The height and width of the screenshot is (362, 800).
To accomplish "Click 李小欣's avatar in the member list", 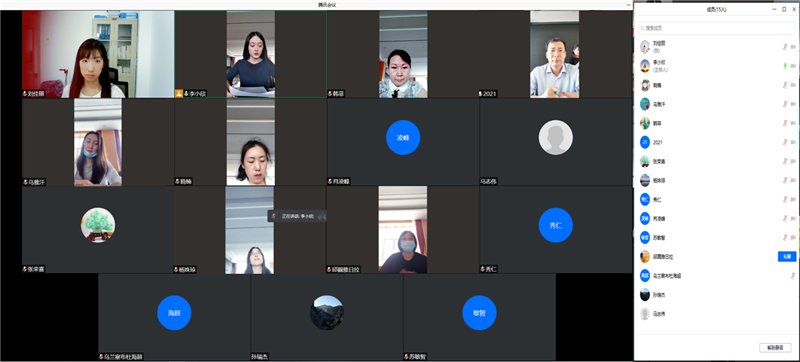I will (645, 66).
